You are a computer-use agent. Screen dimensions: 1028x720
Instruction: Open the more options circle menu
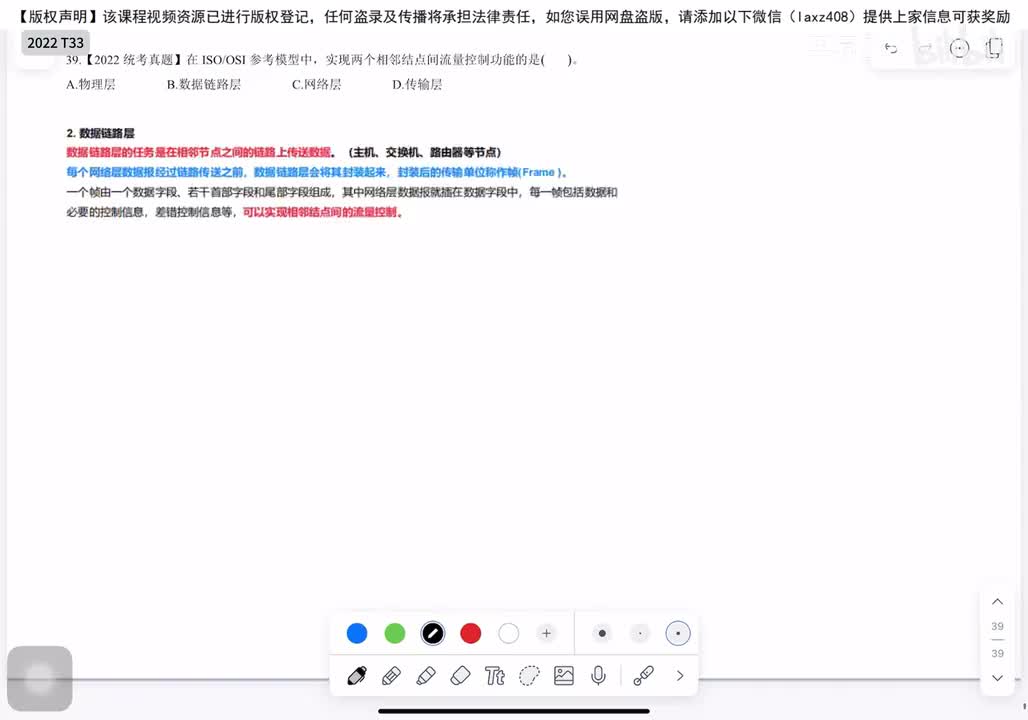[x=959, y=48]
